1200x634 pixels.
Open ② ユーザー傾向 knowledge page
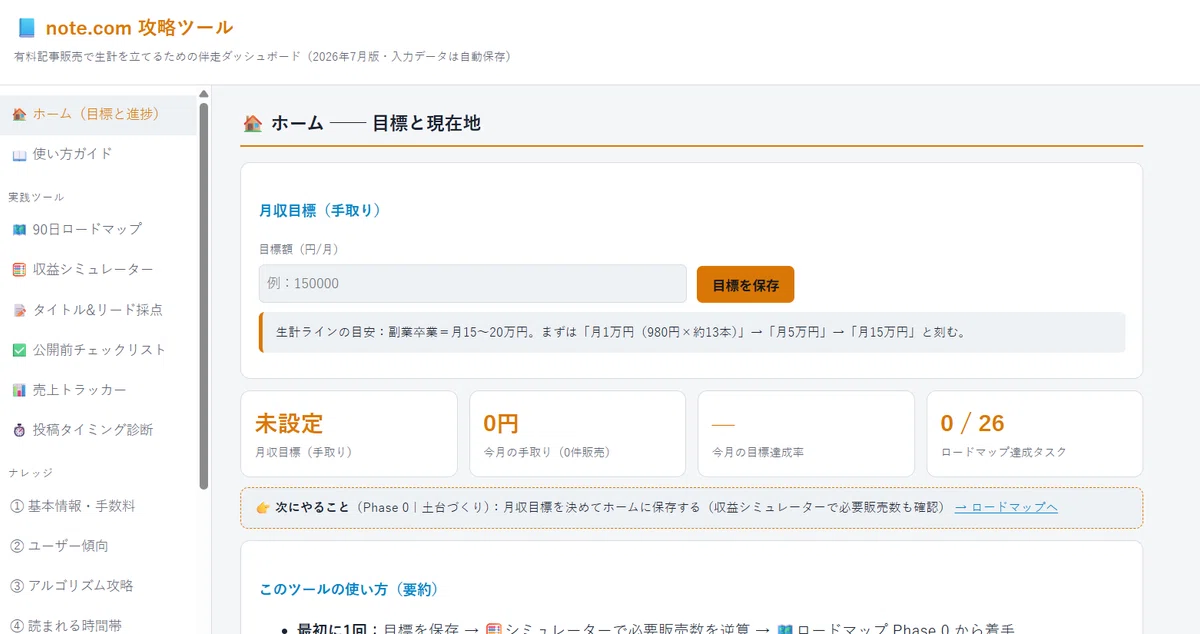point(98,545)
